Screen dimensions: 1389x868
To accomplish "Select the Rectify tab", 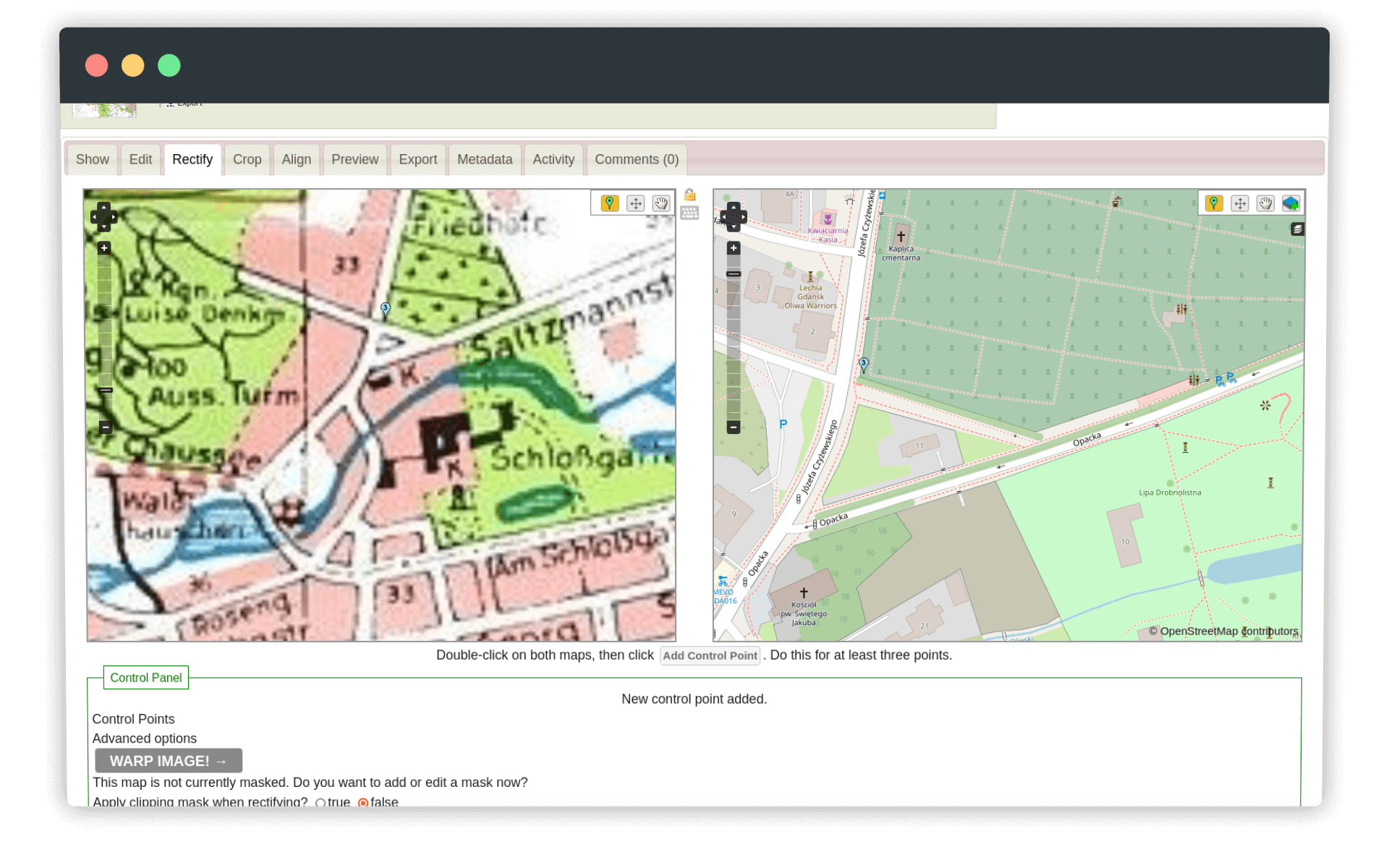I will tap(192, 159).
